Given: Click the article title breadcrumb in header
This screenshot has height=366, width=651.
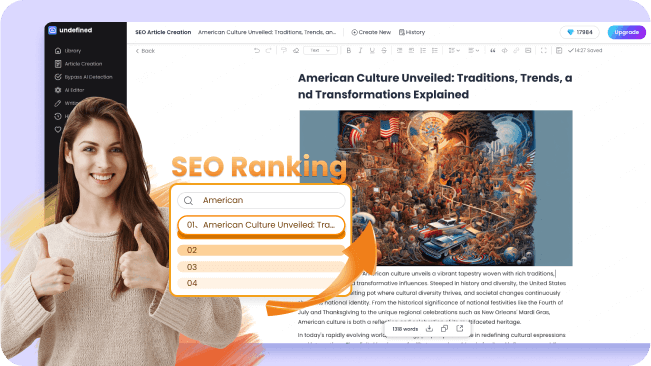Looking at the screenshot, I should (267, 32).
